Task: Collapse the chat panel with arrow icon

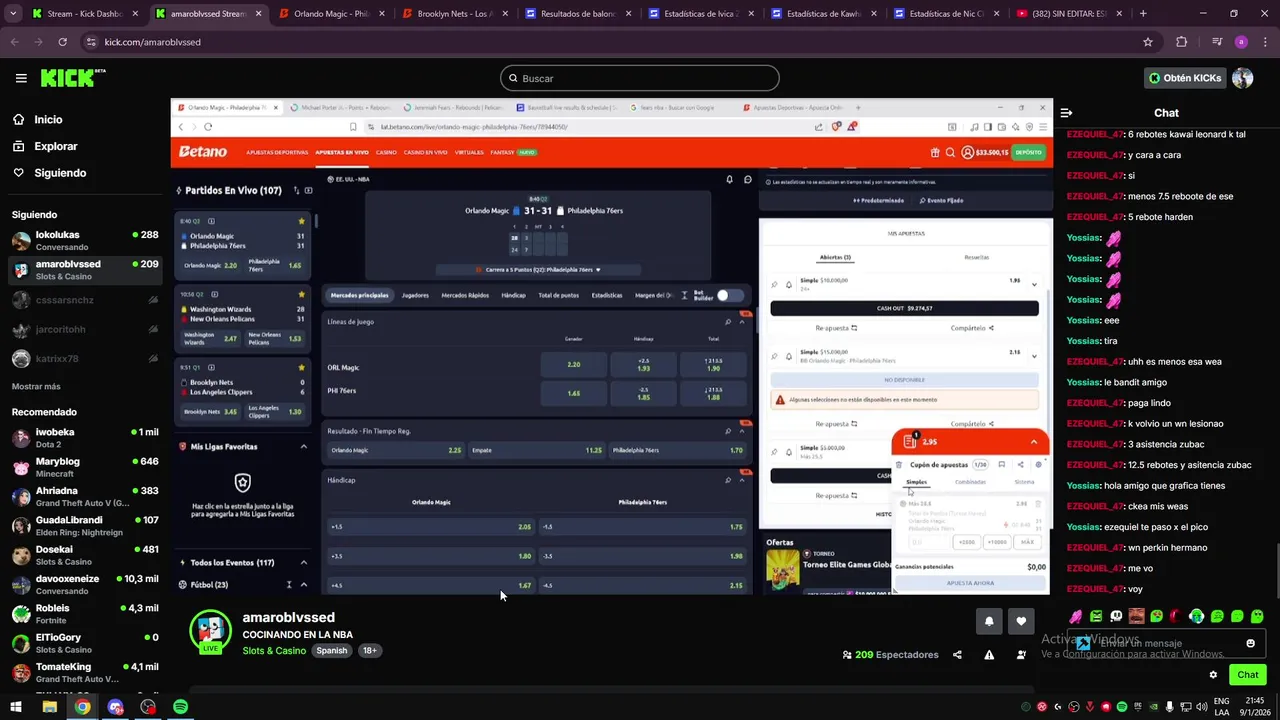Action: pos(1066,113)
